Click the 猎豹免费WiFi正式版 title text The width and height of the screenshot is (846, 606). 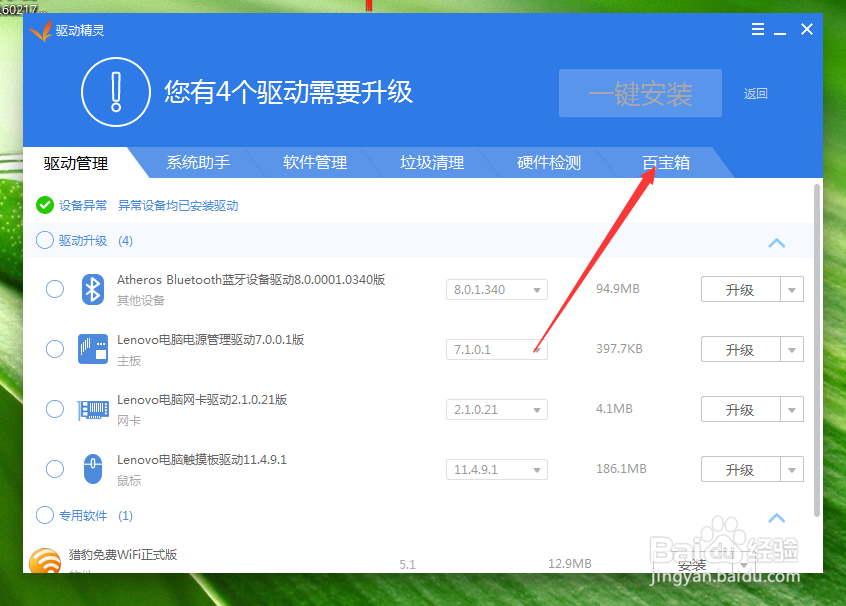pos(122,554)
